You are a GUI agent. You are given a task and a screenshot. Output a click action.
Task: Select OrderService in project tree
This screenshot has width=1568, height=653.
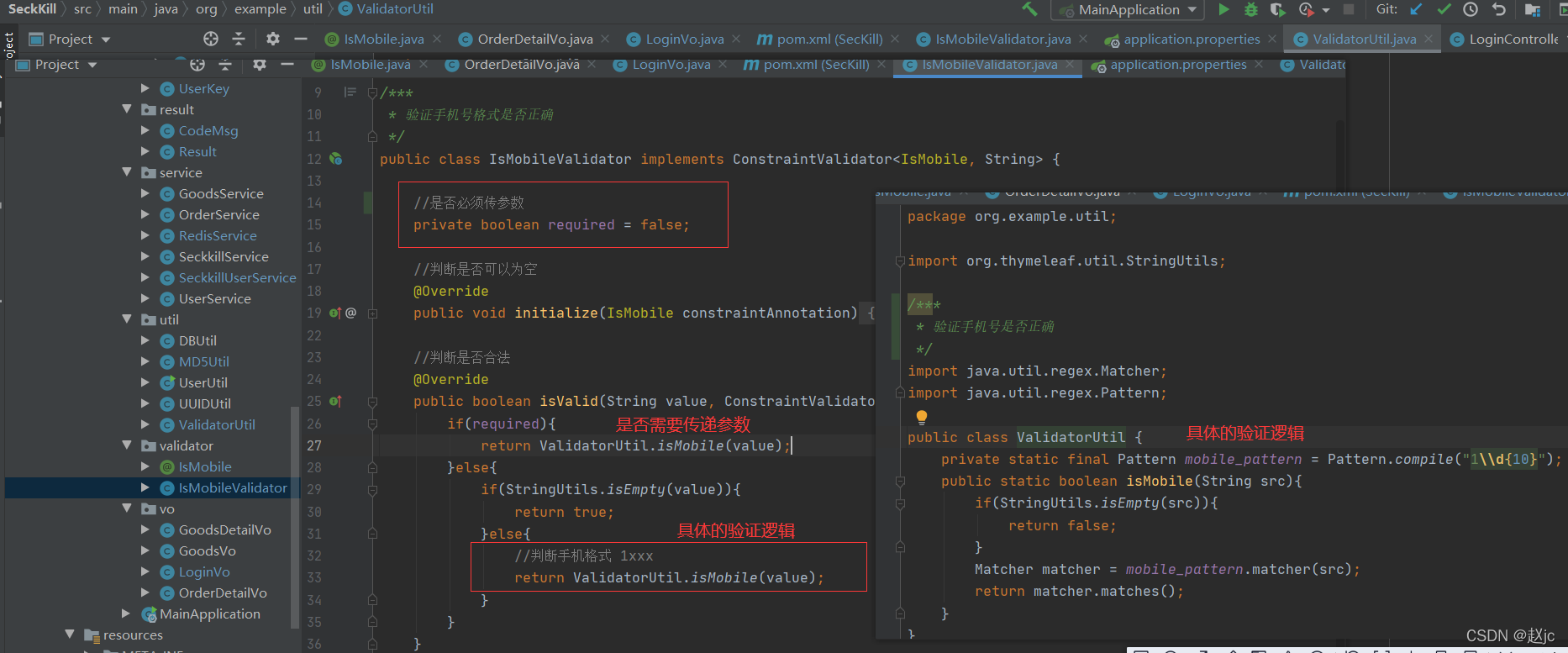pyautogui.click(x=218, y=214)
